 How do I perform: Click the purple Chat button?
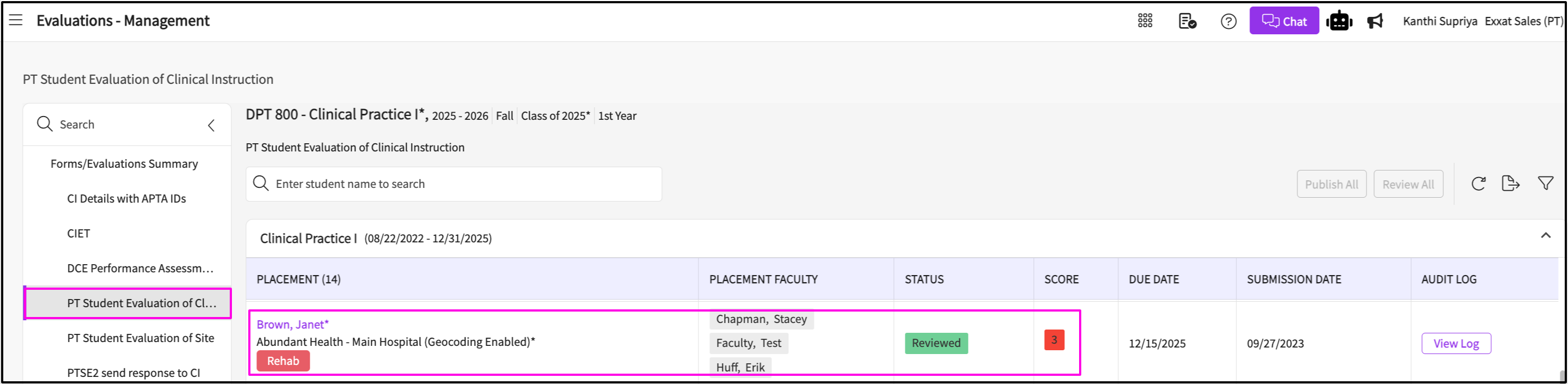pos(1284,21)
